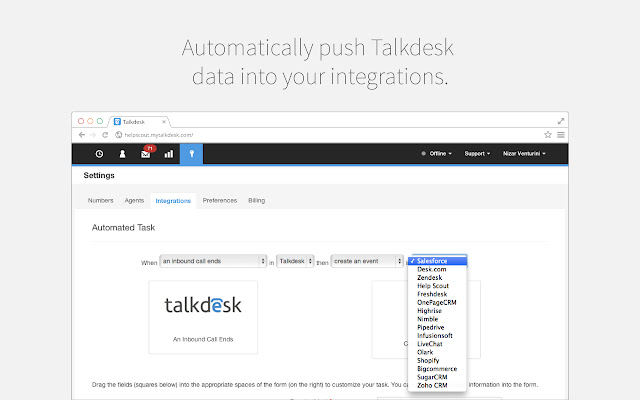Screen dimensions: 640x400
Task: Open the 'create an event' dropdown
Action: (x=367, y=261)
